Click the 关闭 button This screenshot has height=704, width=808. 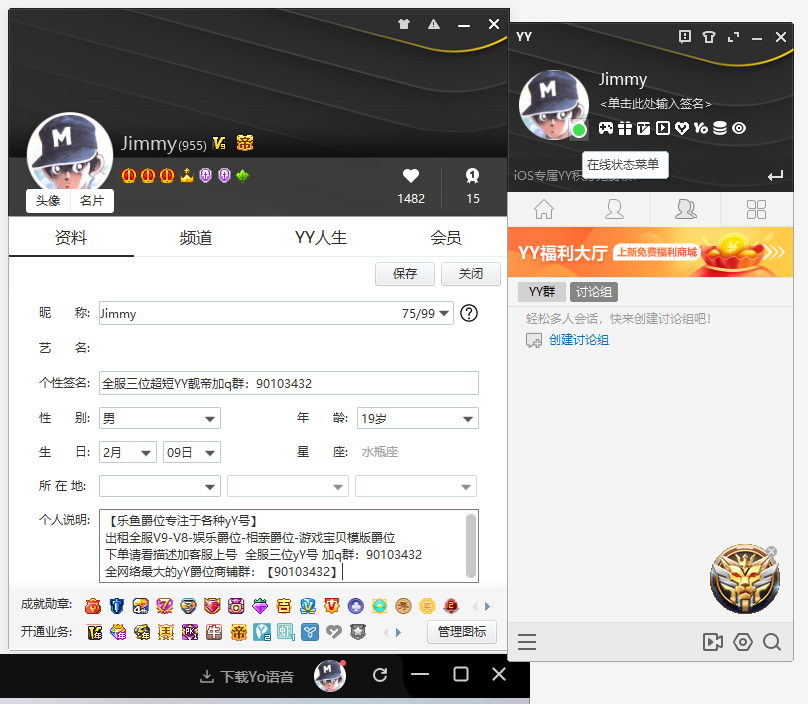(471, 274)
